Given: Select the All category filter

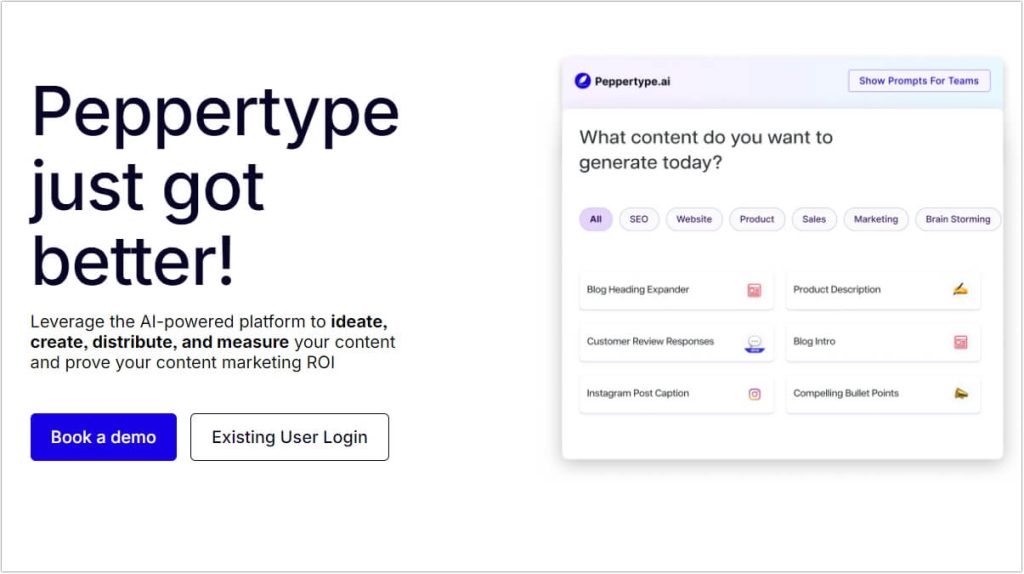Looking at the screenshot, I should pos(595,219).
